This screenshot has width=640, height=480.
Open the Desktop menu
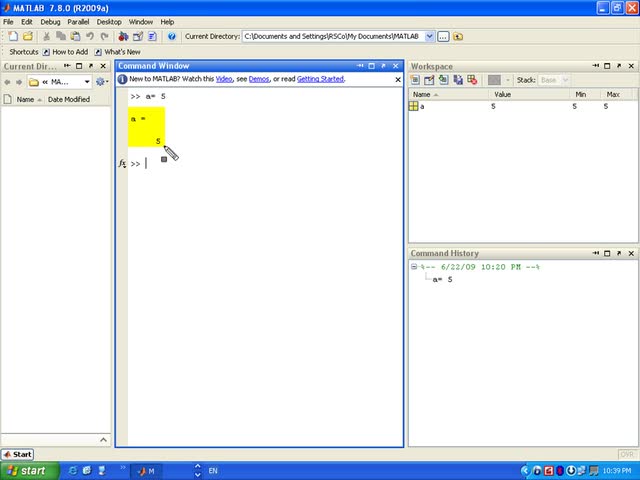(109, 22)
